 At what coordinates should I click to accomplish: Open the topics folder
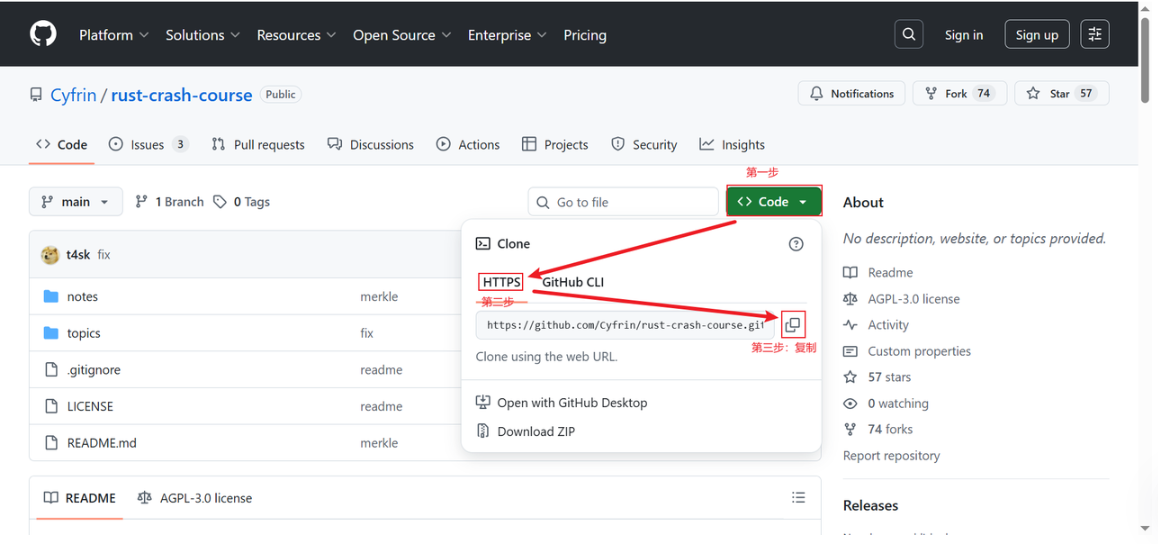[x=83, y=334]
